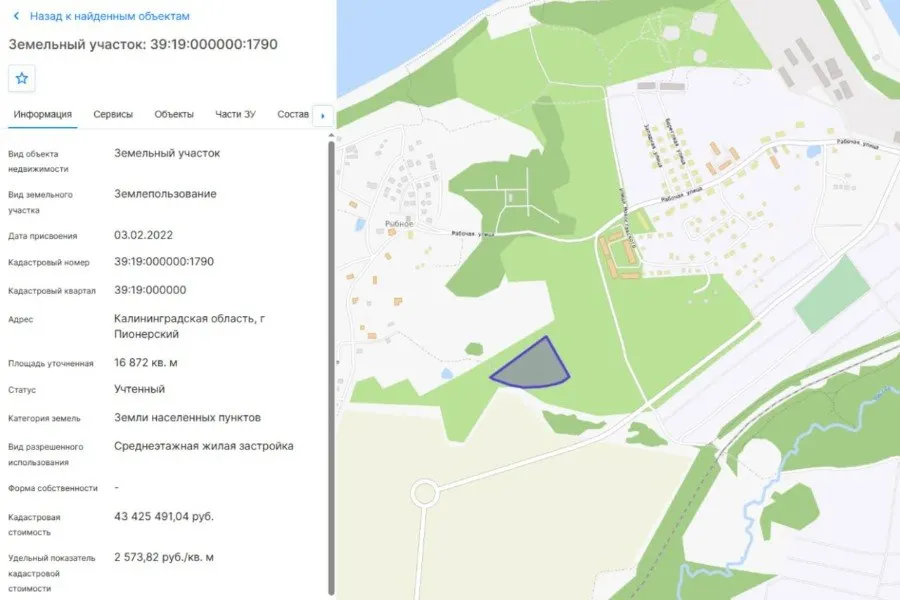Open the Объекты tab
The width and height of the screenshot is (900, 600).
click(174, 114)
